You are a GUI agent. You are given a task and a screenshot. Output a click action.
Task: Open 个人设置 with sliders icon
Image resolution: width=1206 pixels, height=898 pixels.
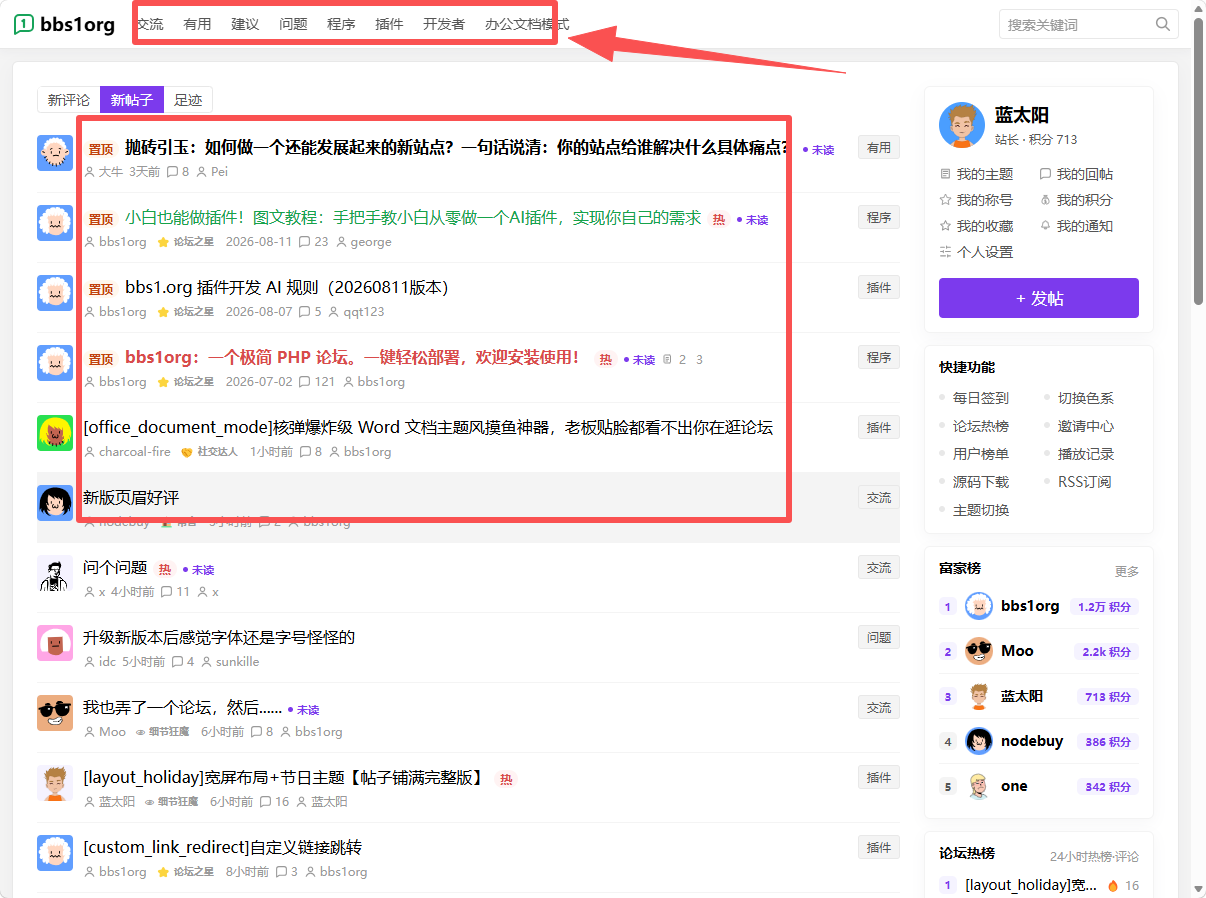[977, 252]
